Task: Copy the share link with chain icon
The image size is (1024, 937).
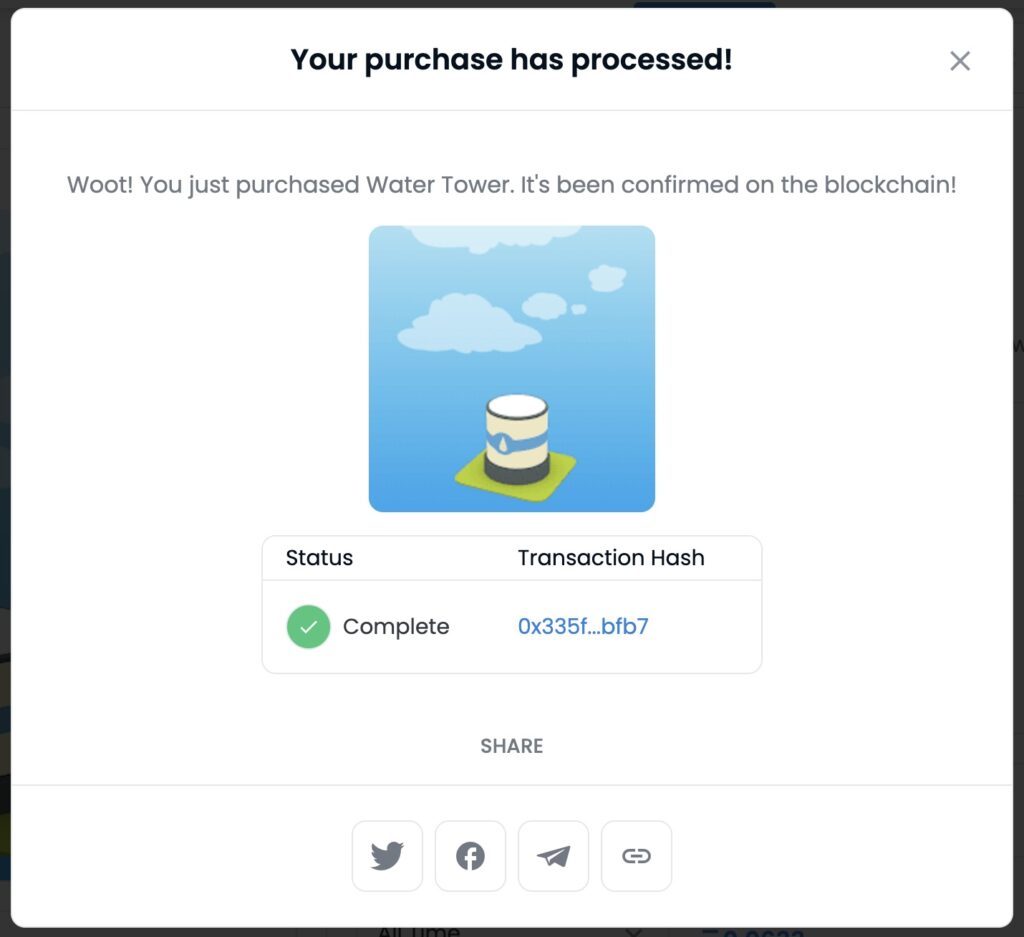Action: [636, 855]
